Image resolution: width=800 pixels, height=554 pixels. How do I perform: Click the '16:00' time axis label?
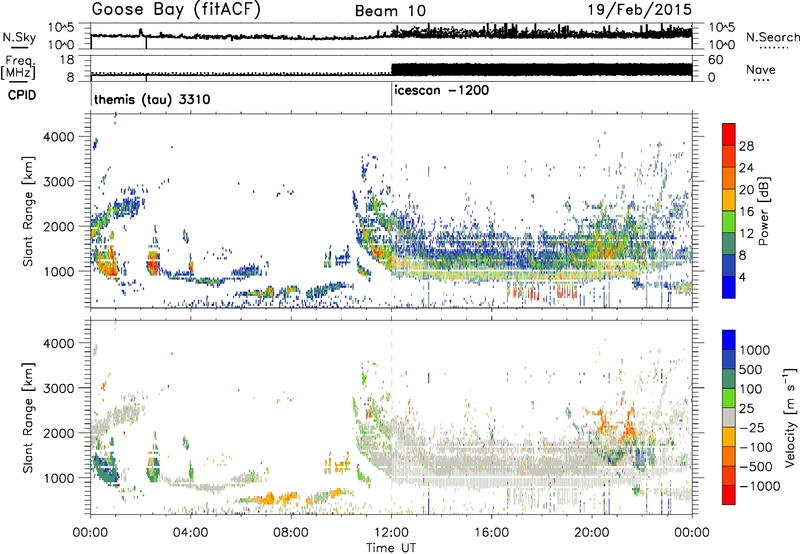[491, 533]
